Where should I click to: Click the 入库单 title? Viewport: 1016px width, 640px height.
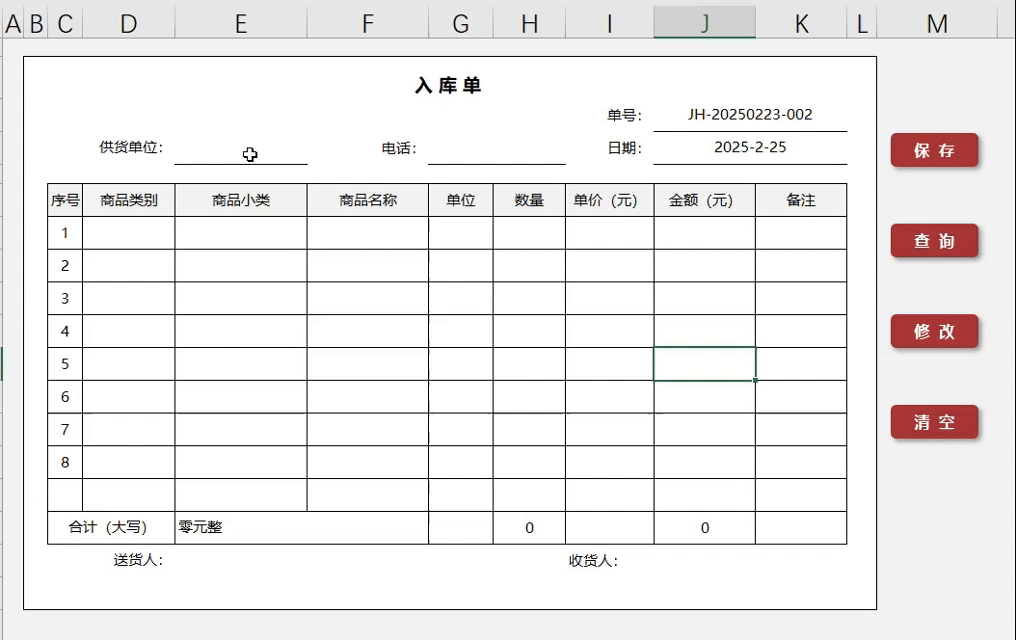pos(448,86)
